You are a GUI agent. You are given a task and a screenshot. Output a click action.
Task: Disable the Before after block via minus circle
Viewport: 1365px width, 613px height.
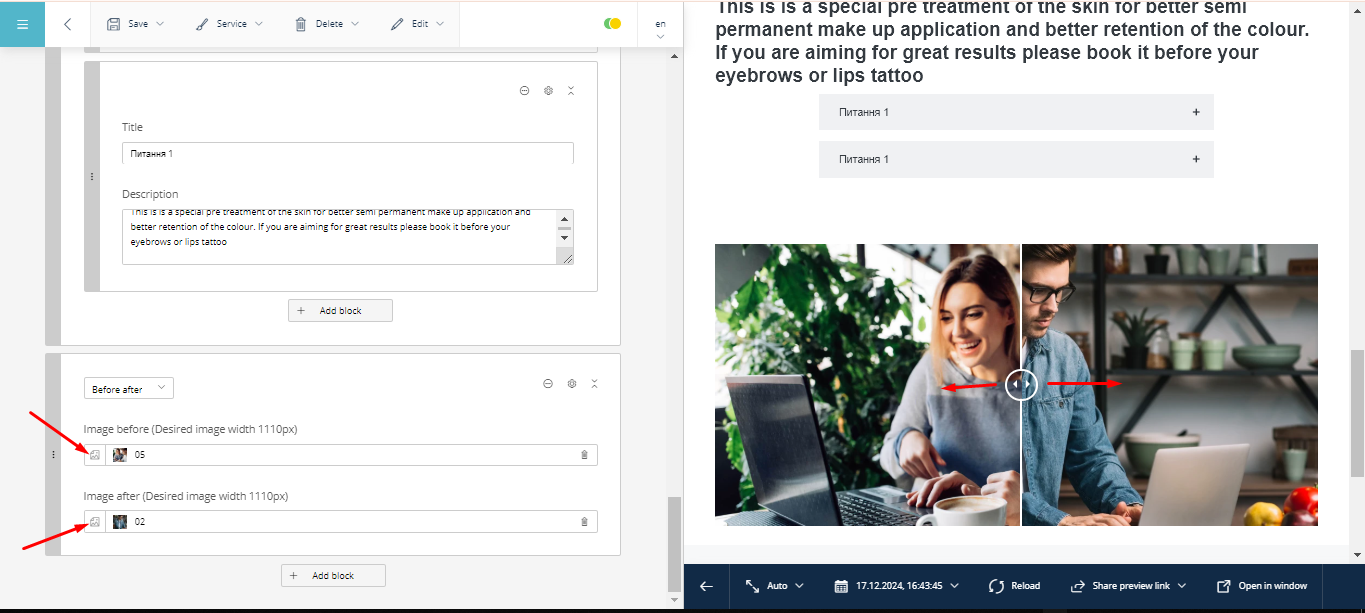coord(548,384)
